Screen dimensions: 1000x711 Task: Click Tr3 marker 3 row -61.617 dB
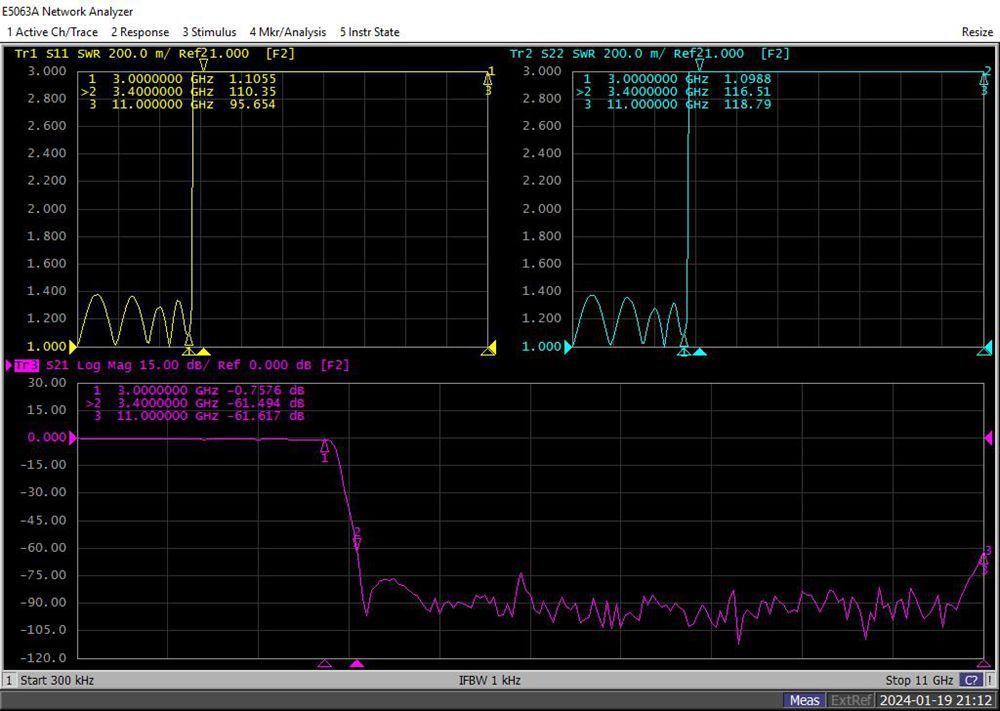click(198, 416)
